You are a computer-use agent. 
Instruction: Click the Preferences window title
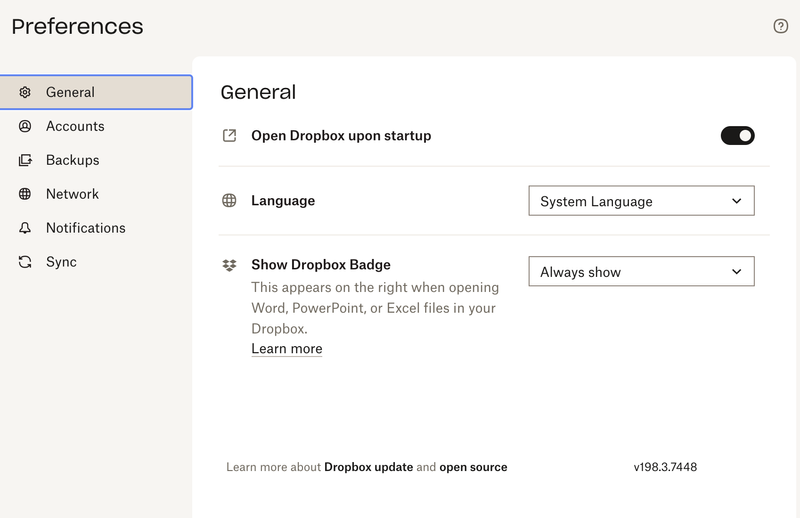[77, 27]
